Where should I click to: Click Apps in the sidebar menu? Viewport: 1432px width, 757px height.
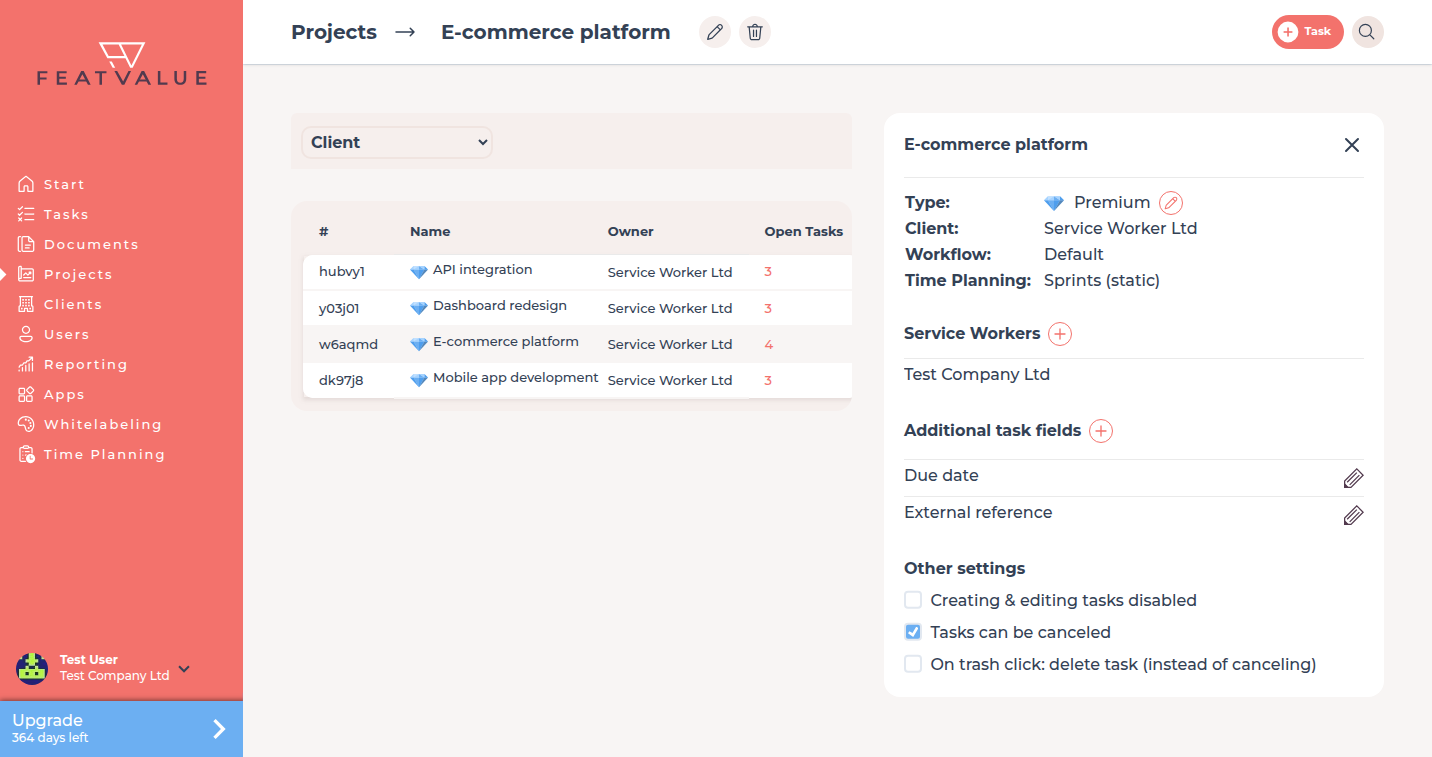point(64,394)
